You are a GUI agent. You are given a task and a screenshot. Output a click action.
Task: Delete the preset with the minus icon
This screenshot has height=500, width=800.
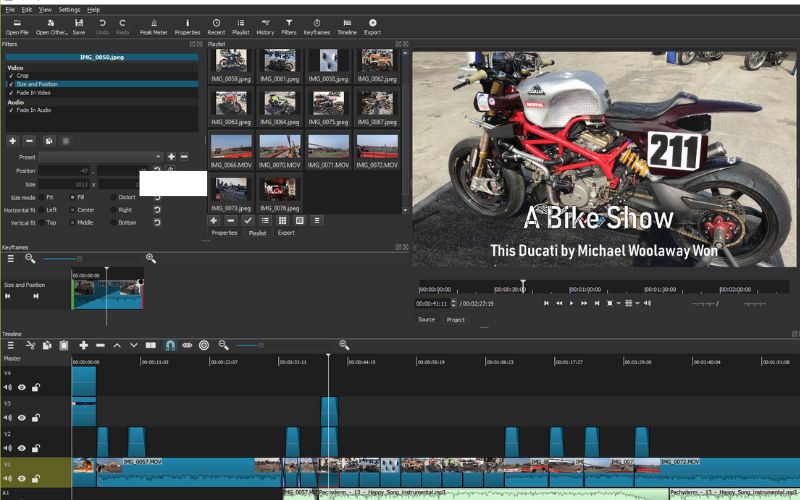[184, 157]
